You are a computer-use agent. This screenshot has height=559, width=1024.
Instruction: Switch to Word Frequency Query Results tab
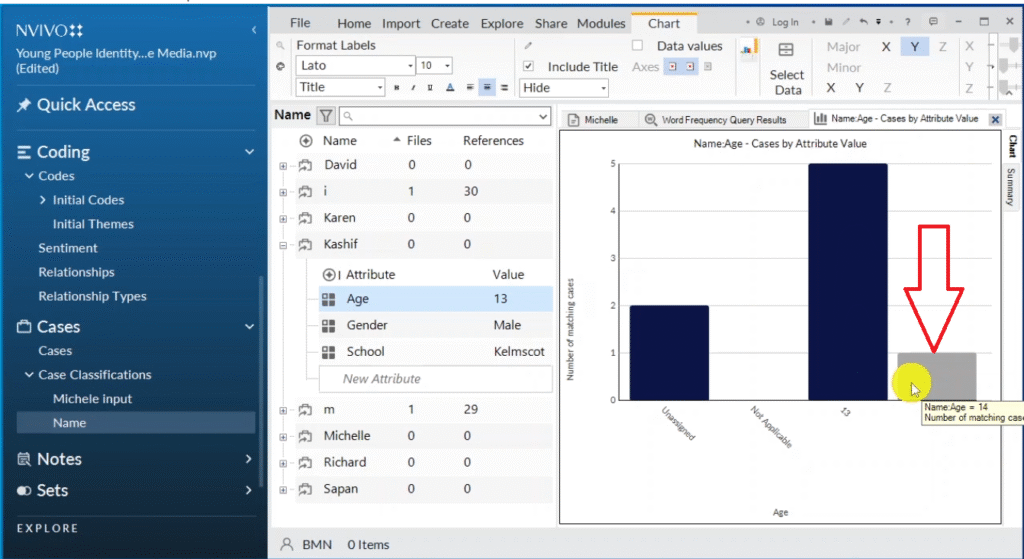click(715, 120)
